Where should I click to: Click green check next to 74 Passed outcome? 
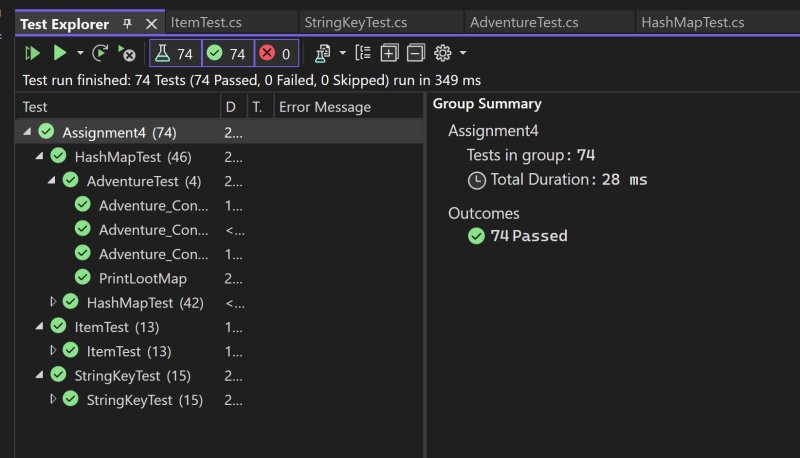477,236
